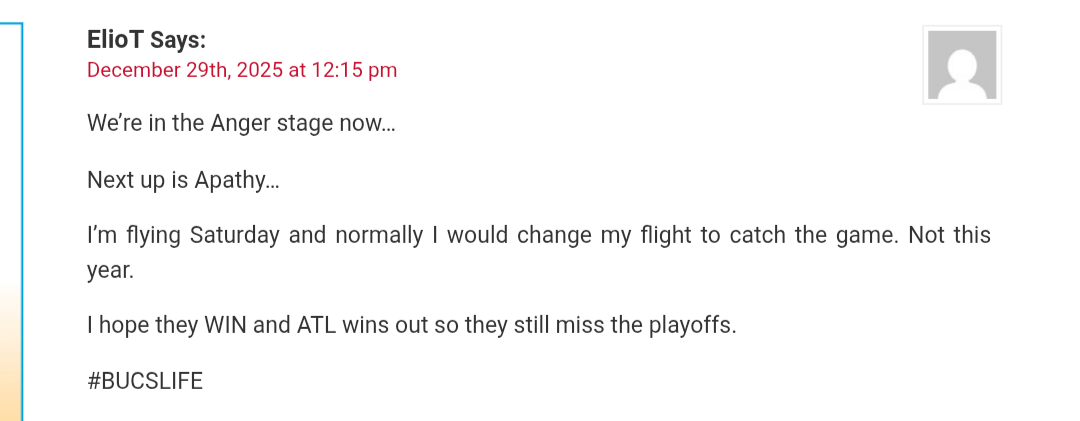The image size is (1080, 421).
Task: Click the word "hope" in the last sentence
Action: pyautogui.click(x=125, y=326)
